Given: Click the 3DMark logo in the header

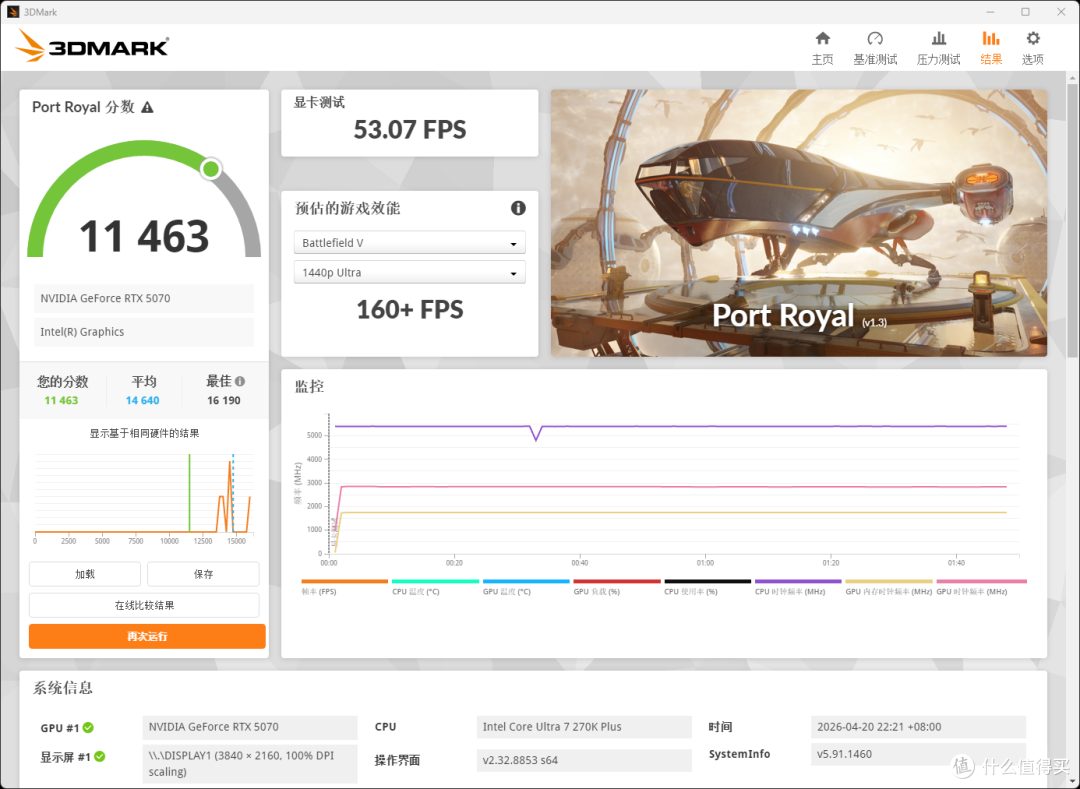Looking at the screenshot, I should 92,45.
